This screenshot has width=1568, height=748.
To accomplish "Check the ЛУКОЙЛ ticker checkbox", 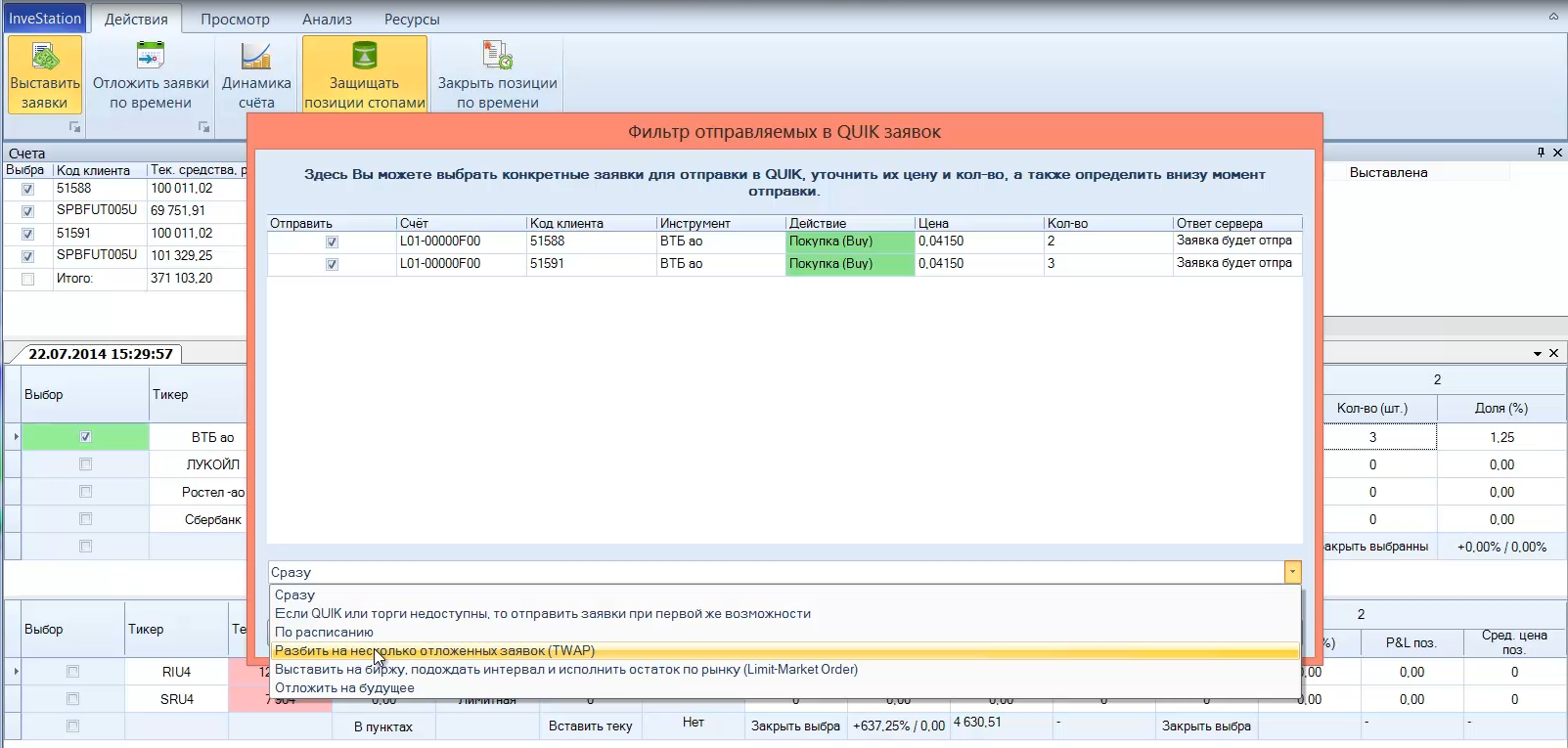I will point(85,464).
